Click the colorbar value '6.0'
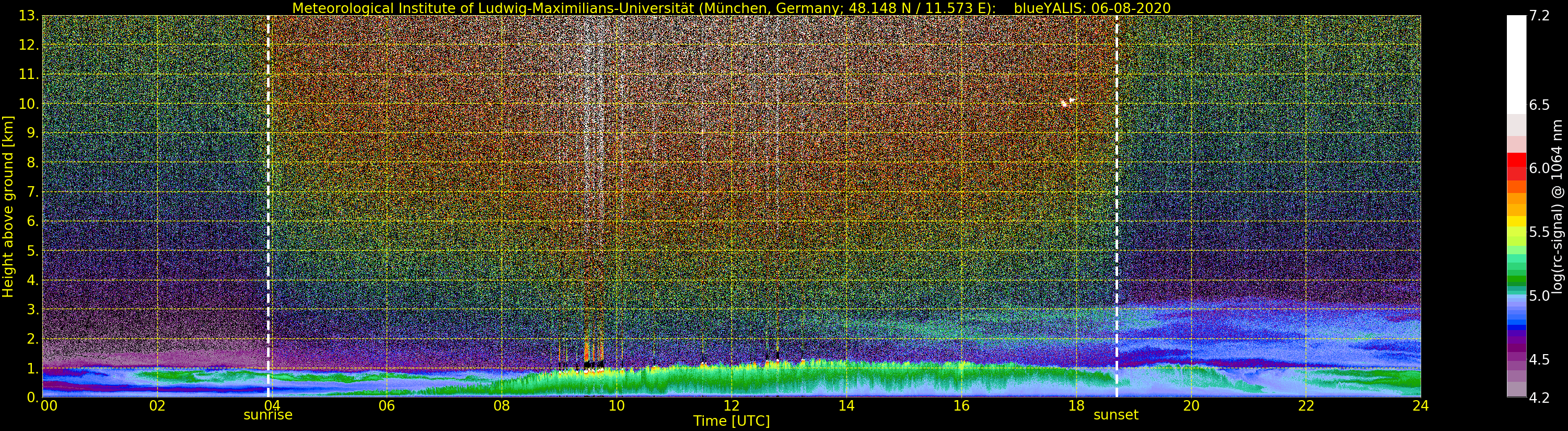This screenshot has height=431, width=1568. pyautogui.click(x=1539, y=168)
